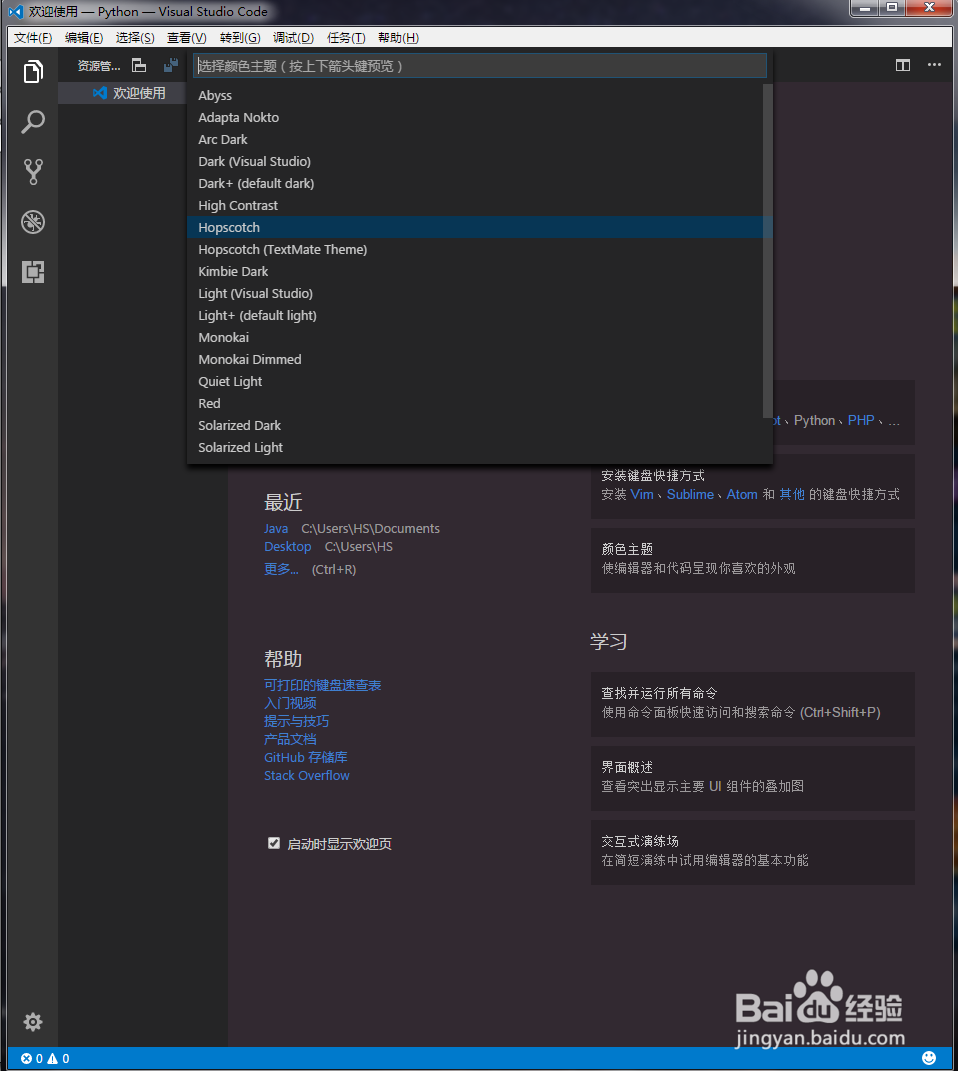Screen dimensions: 958x1071
Task: Open the Search view icon
Action: (33, 122)
